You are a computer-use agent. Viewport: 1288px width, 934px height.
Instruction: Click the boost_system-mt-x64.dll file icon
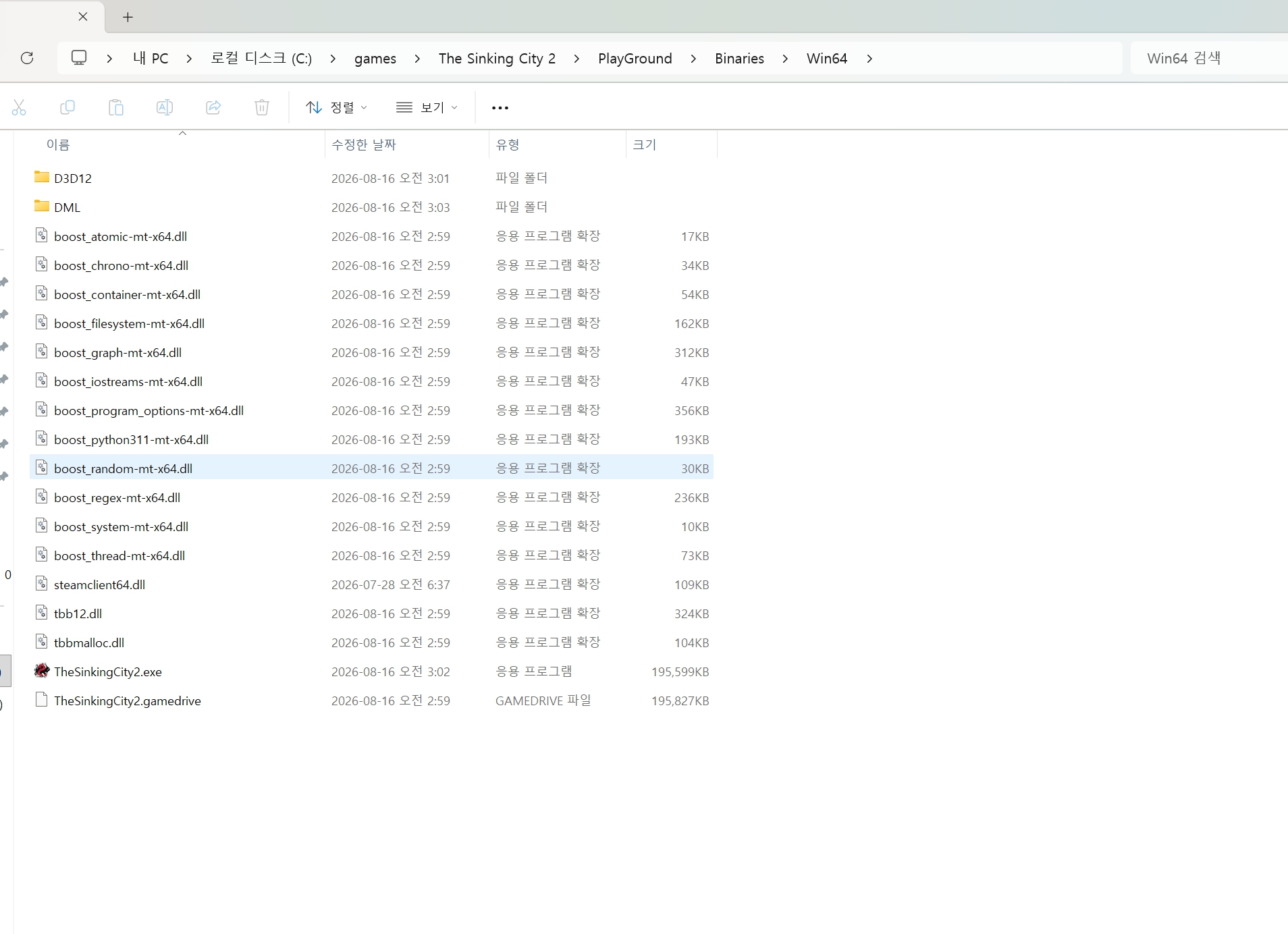pyautogui.click(x=42, y=526)
